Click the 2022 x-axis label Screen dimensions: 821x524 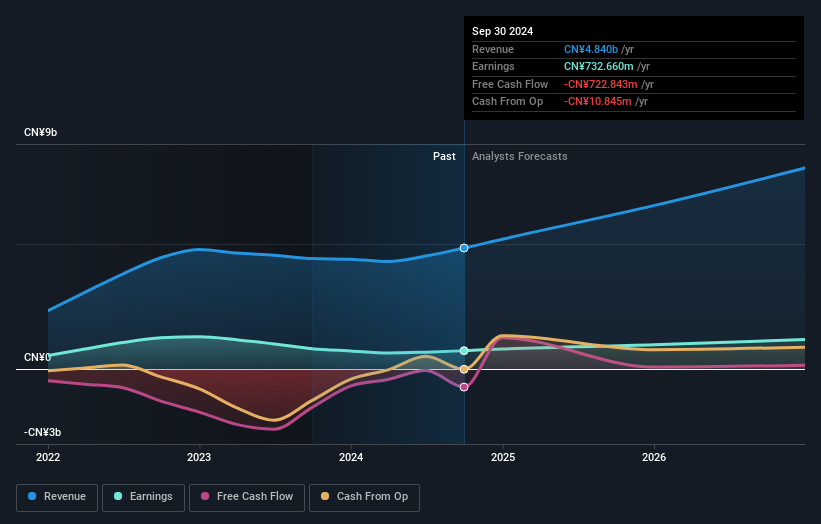click(x=48, y=458)
